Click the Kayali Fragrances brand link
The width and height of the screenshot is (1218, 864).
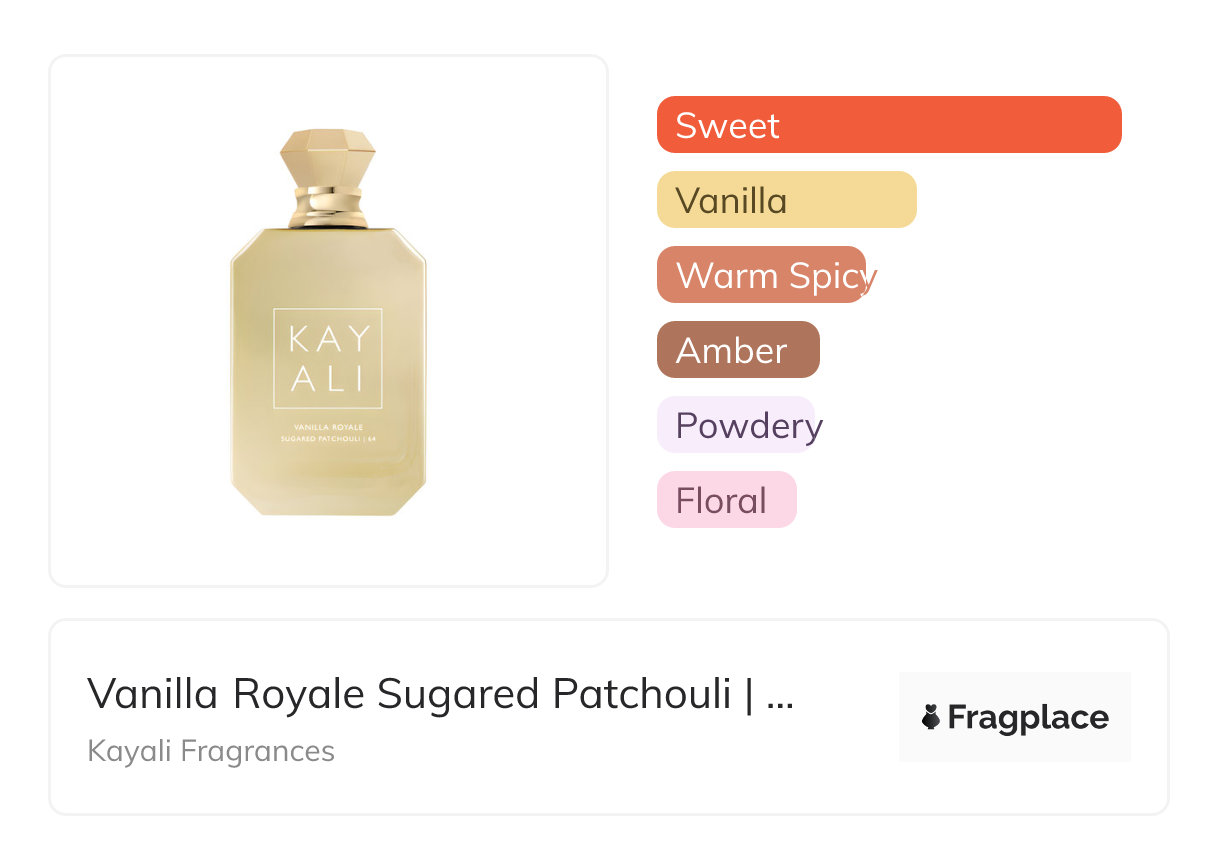point(211,751)
